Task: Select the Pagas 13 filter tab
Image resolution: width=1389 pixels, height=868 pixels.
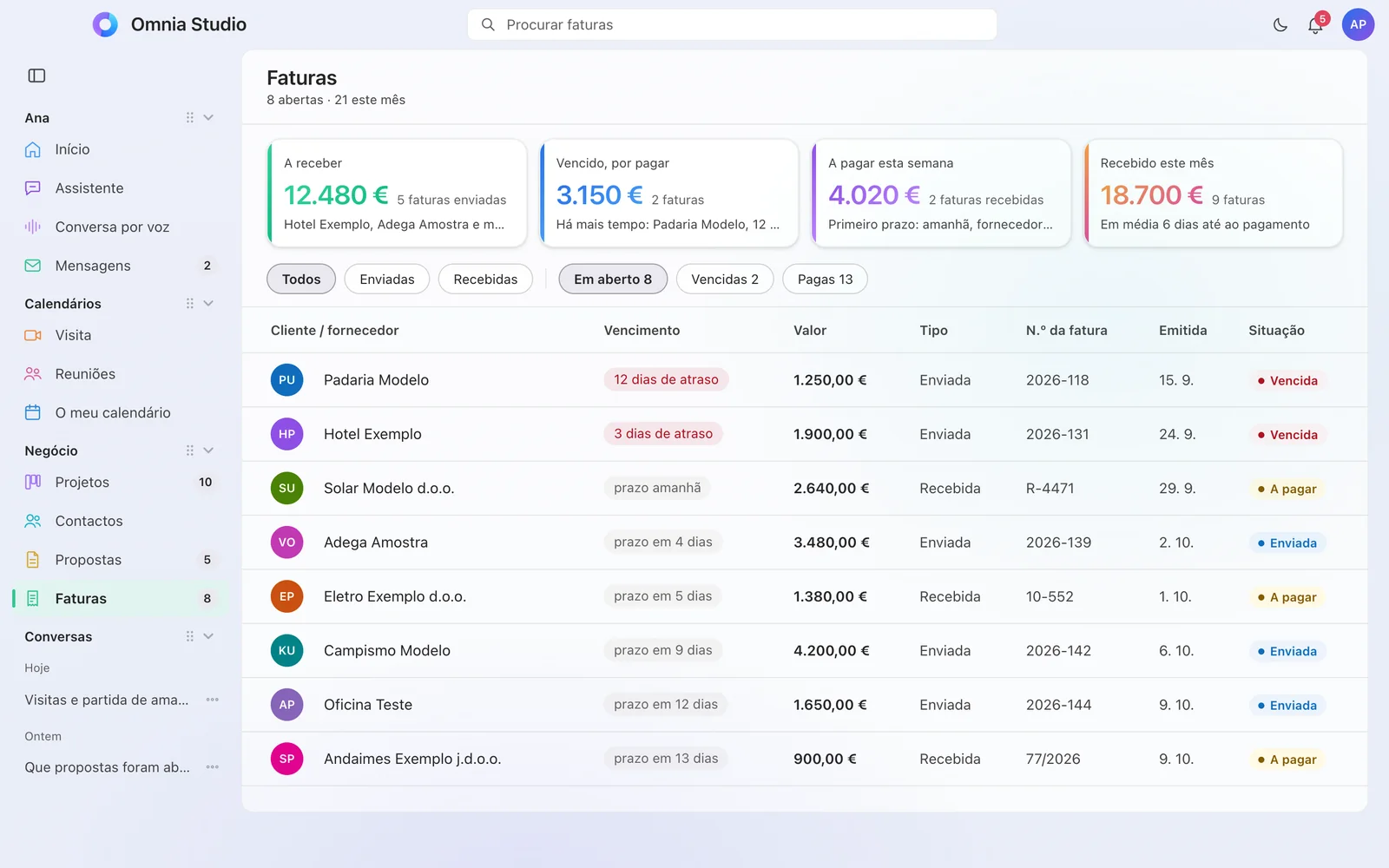Action: tap(826, 279)
